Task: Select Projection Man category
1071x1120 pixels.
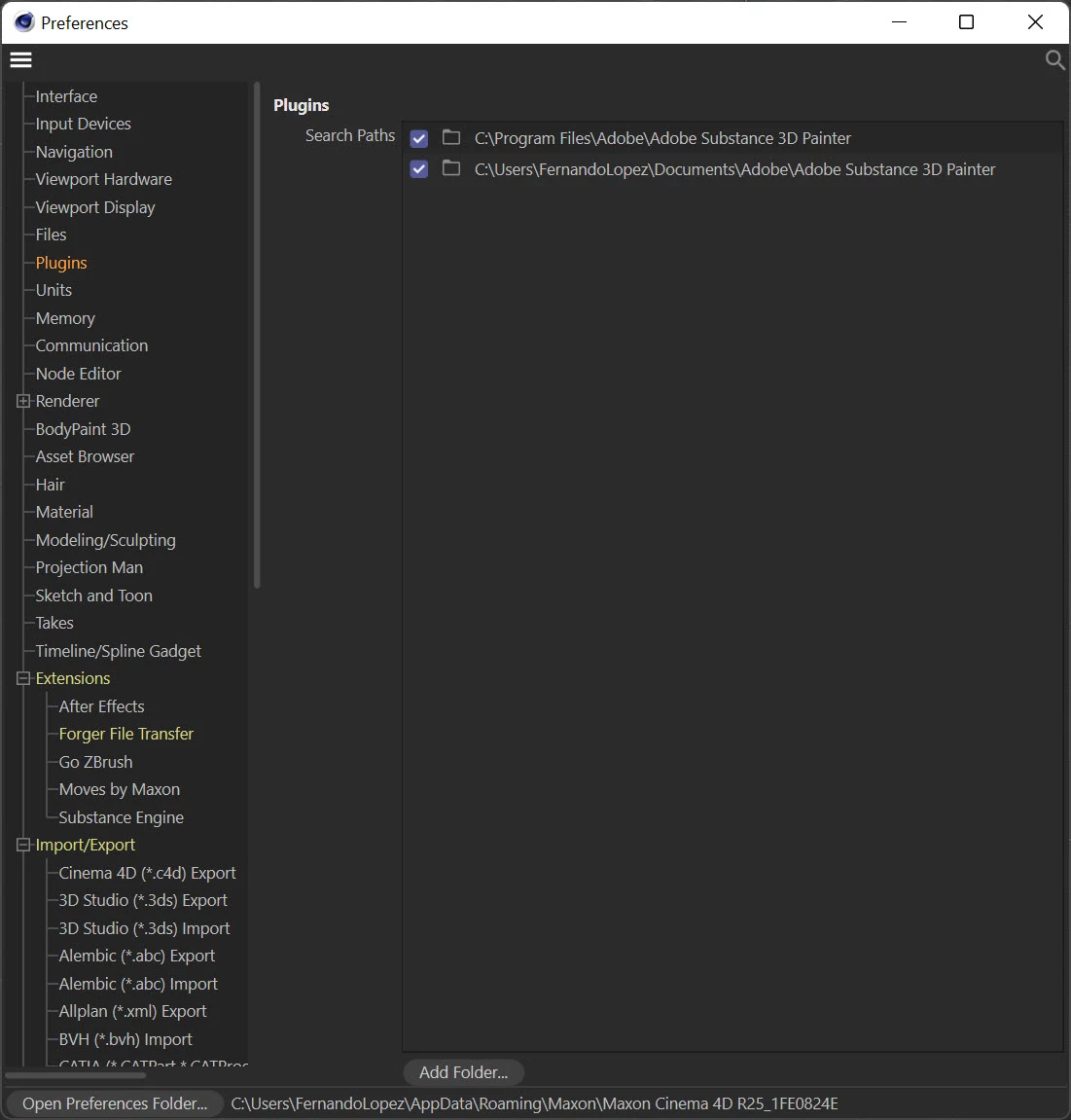Action: click(x=89, y=568)
